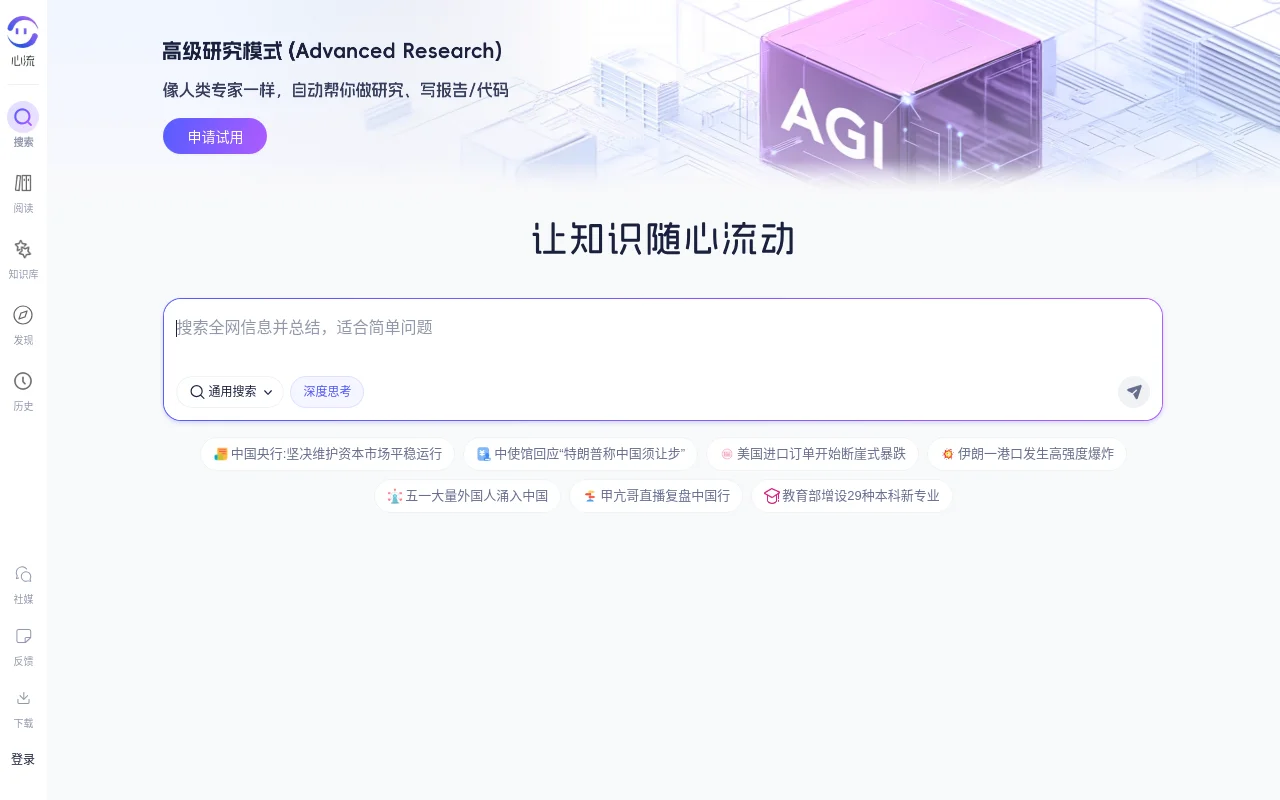Click the 社媒 chat icon
Screen dimensions: 1280x800
pos(22,574)
